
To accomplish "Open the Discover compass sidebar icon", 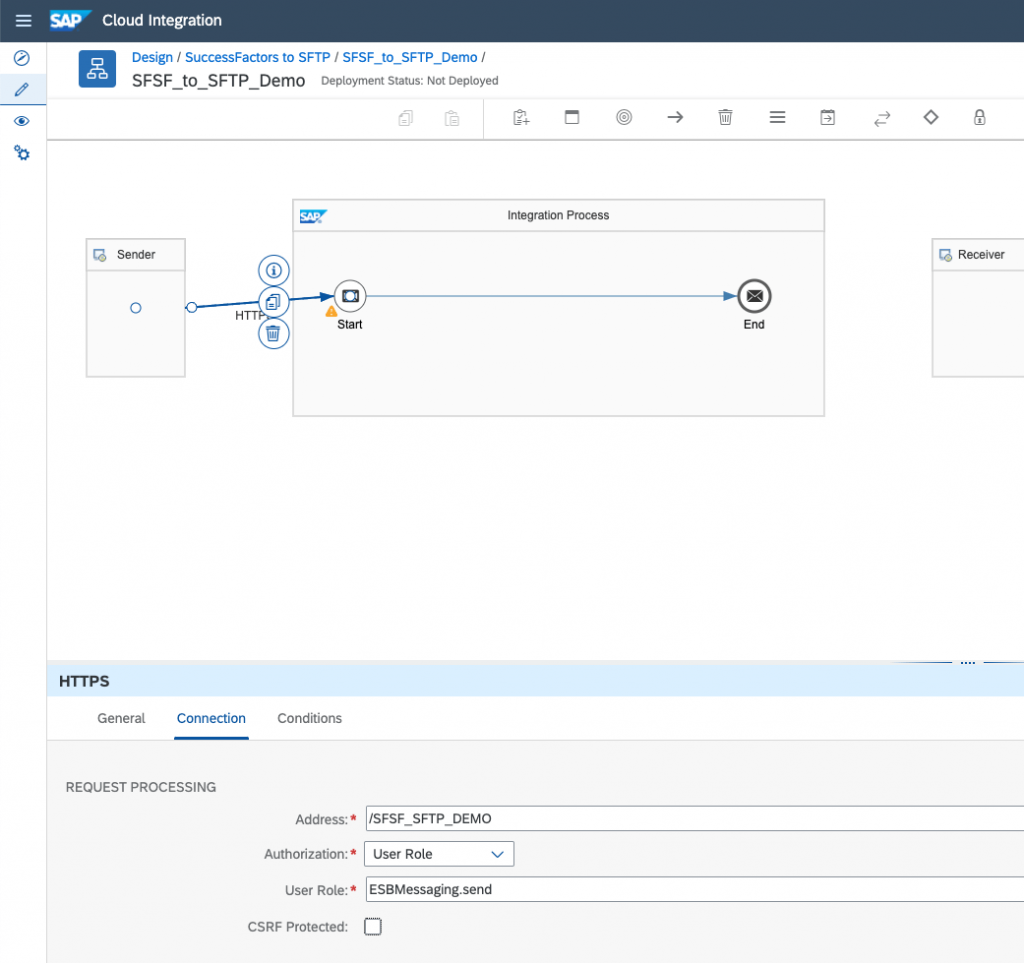I will pos(22,58).
